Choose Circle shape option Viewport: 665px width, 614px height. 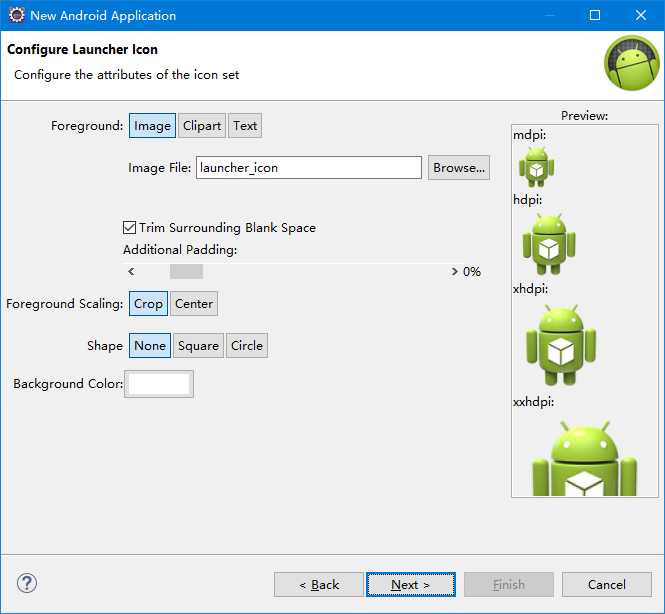pyautogui.click(x=247, y=346)
